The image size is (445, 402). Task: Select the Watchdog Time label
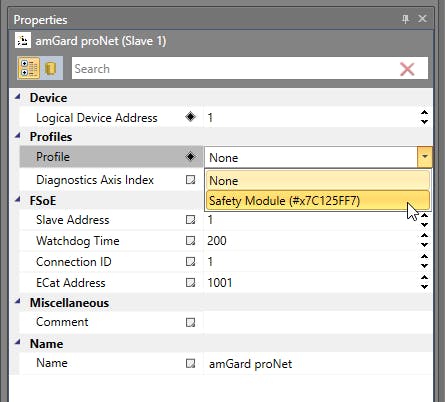[78, 241]
